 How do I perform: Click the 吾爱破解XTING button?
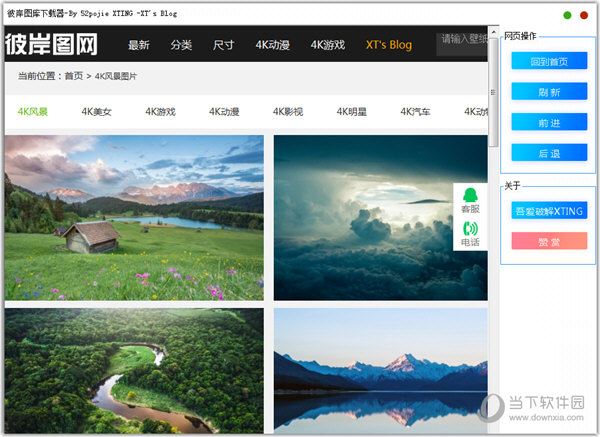point(549,211)
